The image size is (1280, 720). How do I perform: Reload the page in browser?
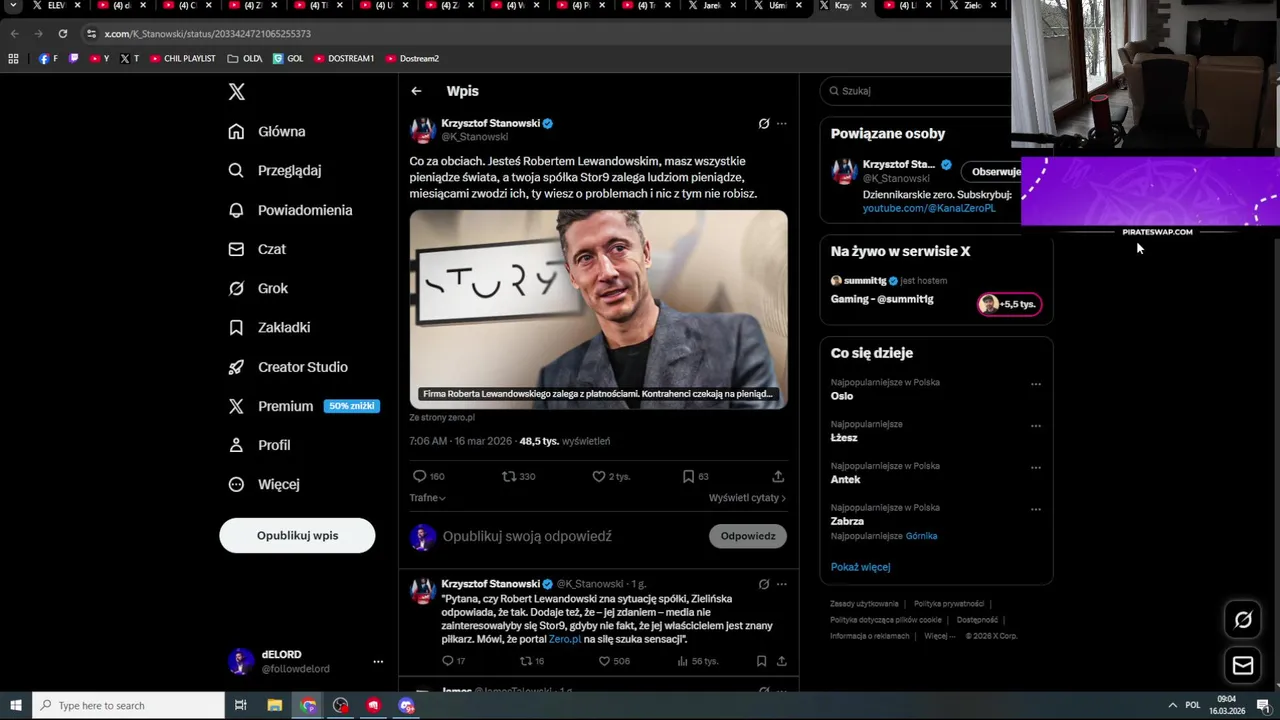62,34
